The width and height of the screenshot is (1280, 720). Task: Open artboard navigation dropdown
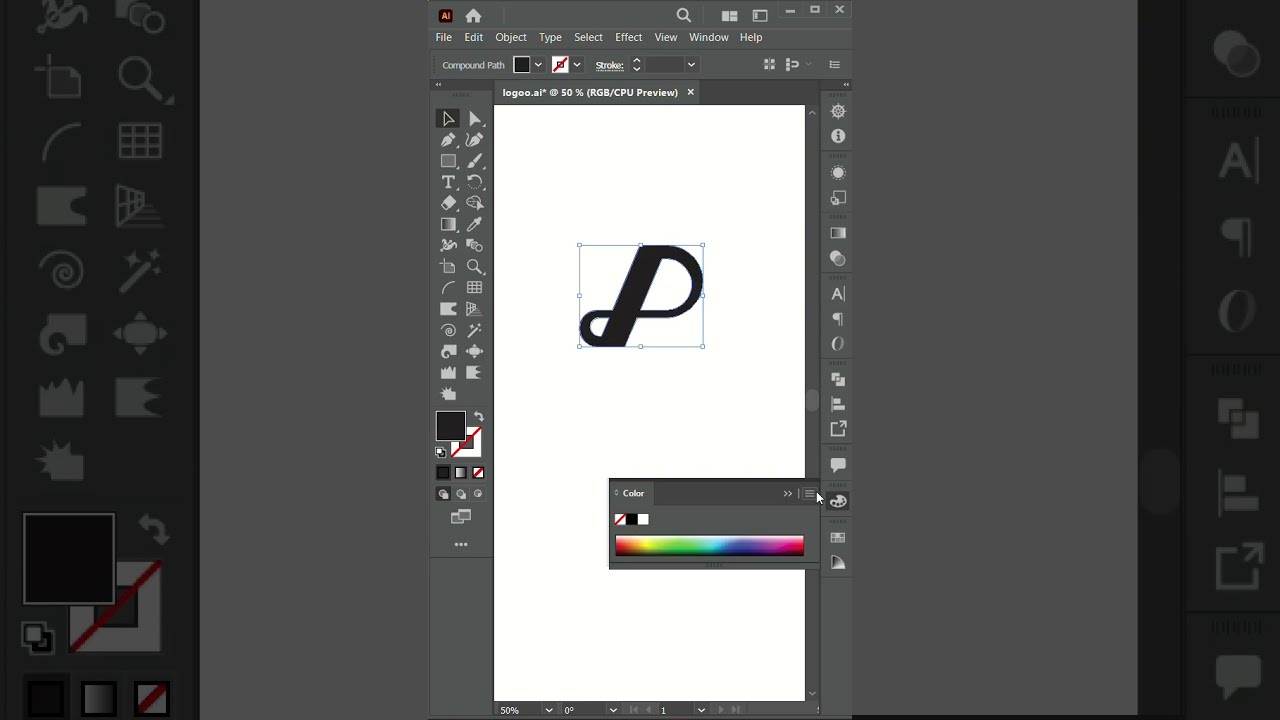coord(701,710)
